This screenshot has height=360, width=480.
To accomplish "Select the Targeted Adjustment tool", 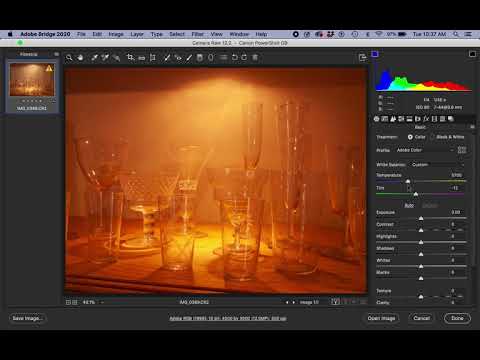I will (x=116, y=58).
